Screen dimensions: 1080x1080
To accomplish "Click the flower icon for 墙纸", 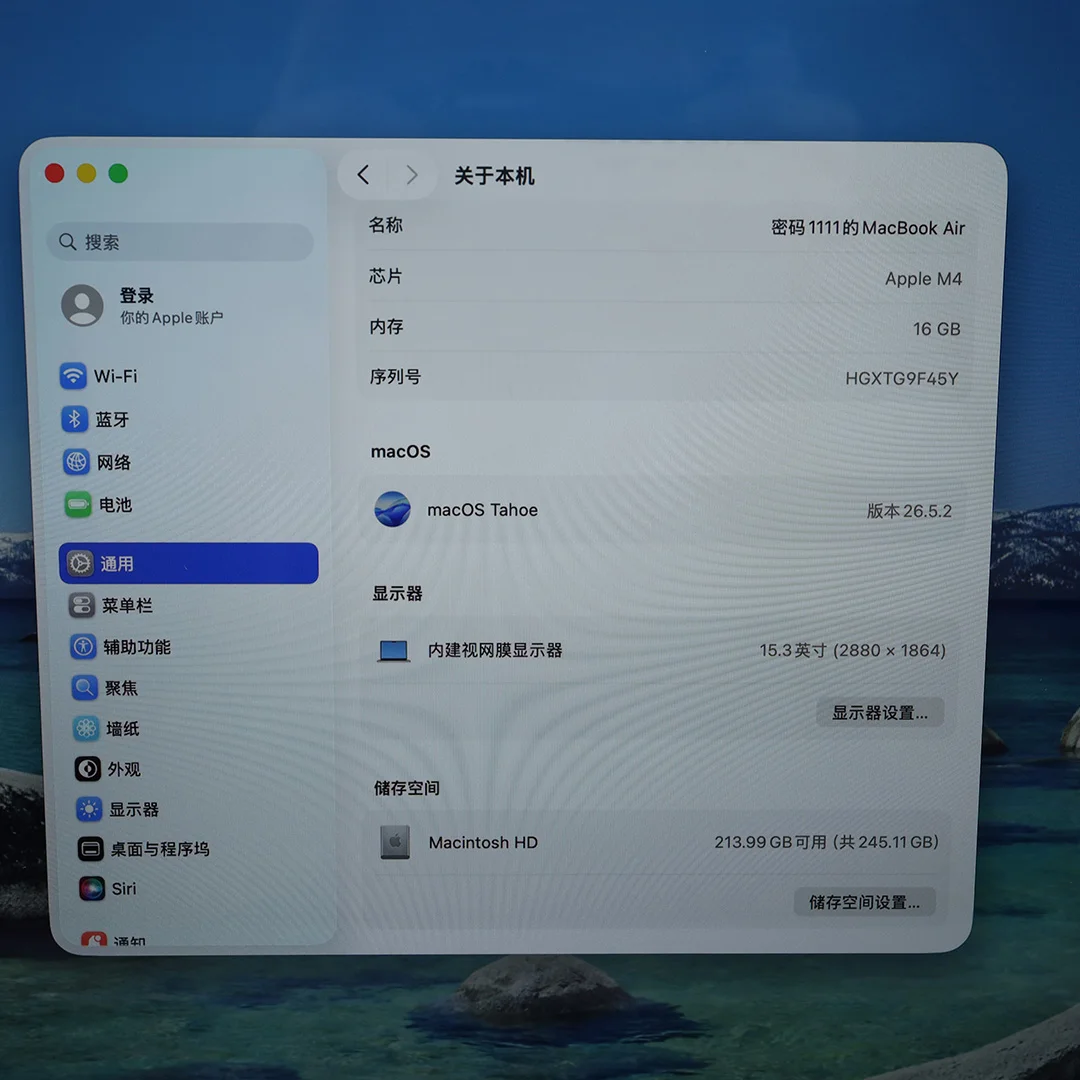I will pyautogui.click(x=86, y=728).
